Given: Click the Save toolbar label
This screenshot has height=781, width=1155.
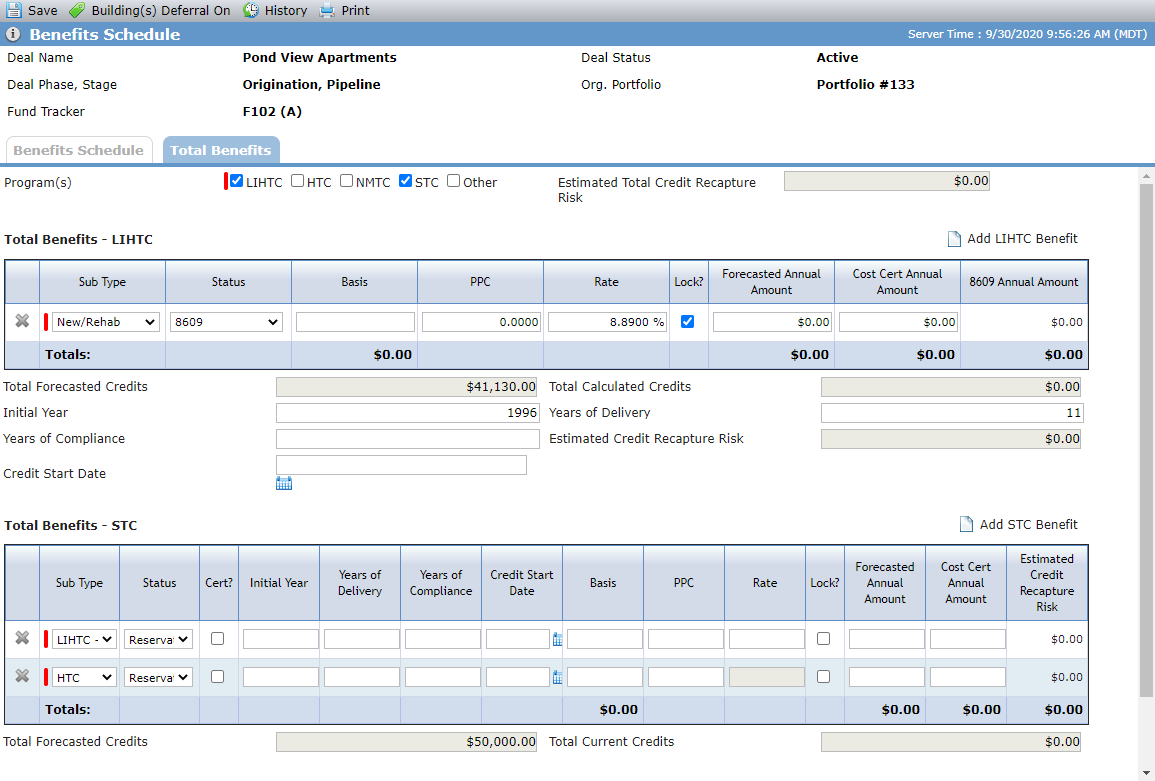Looking at the screenshot, I should click(43, 10).
